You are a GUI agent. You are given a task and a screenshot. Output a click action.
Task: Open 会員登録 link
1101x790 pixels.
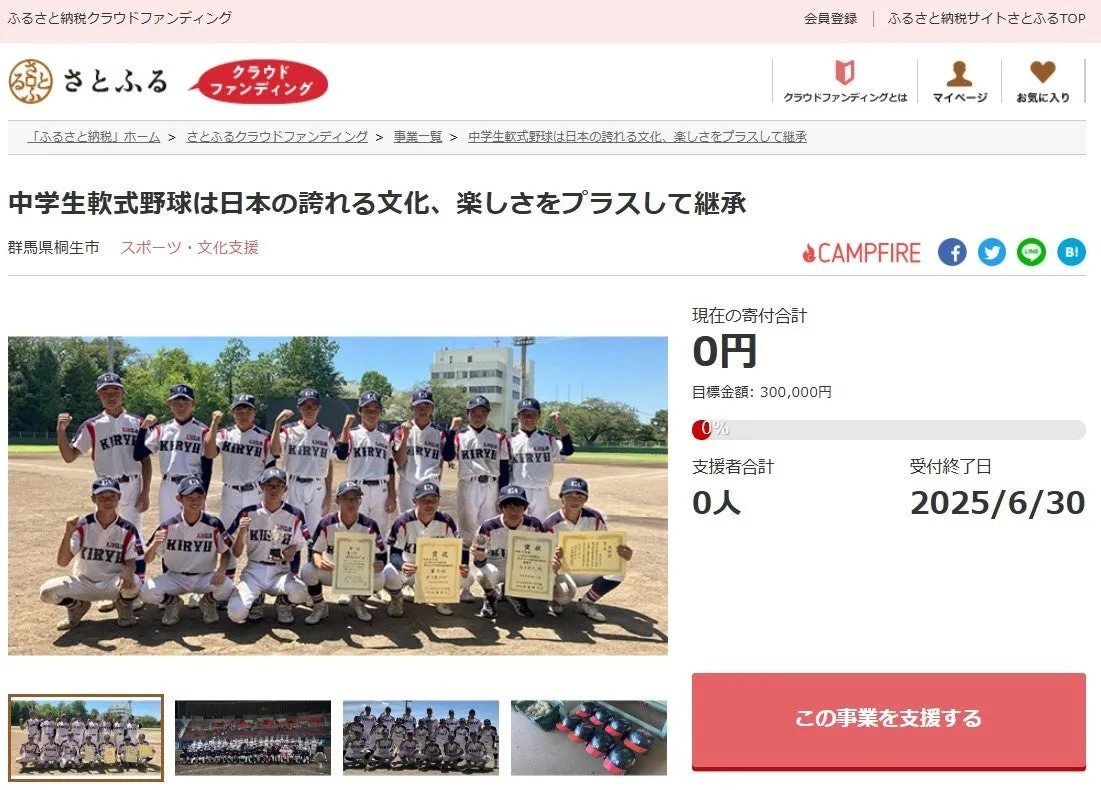coord(831,18)
